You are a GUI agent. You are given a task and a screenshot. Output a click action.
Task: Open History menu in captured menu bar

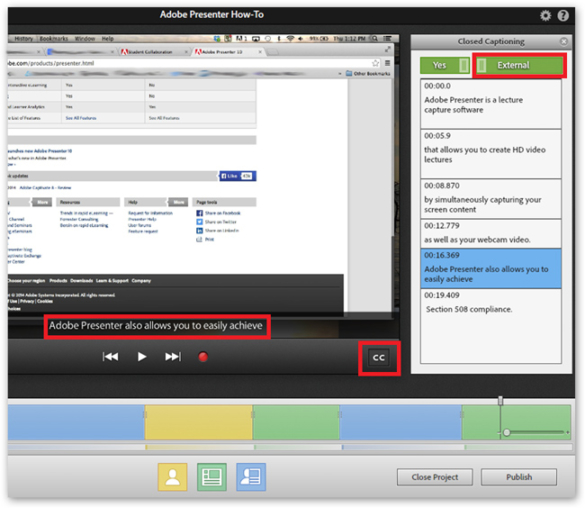pyautogui.click(x=24, y=39)
